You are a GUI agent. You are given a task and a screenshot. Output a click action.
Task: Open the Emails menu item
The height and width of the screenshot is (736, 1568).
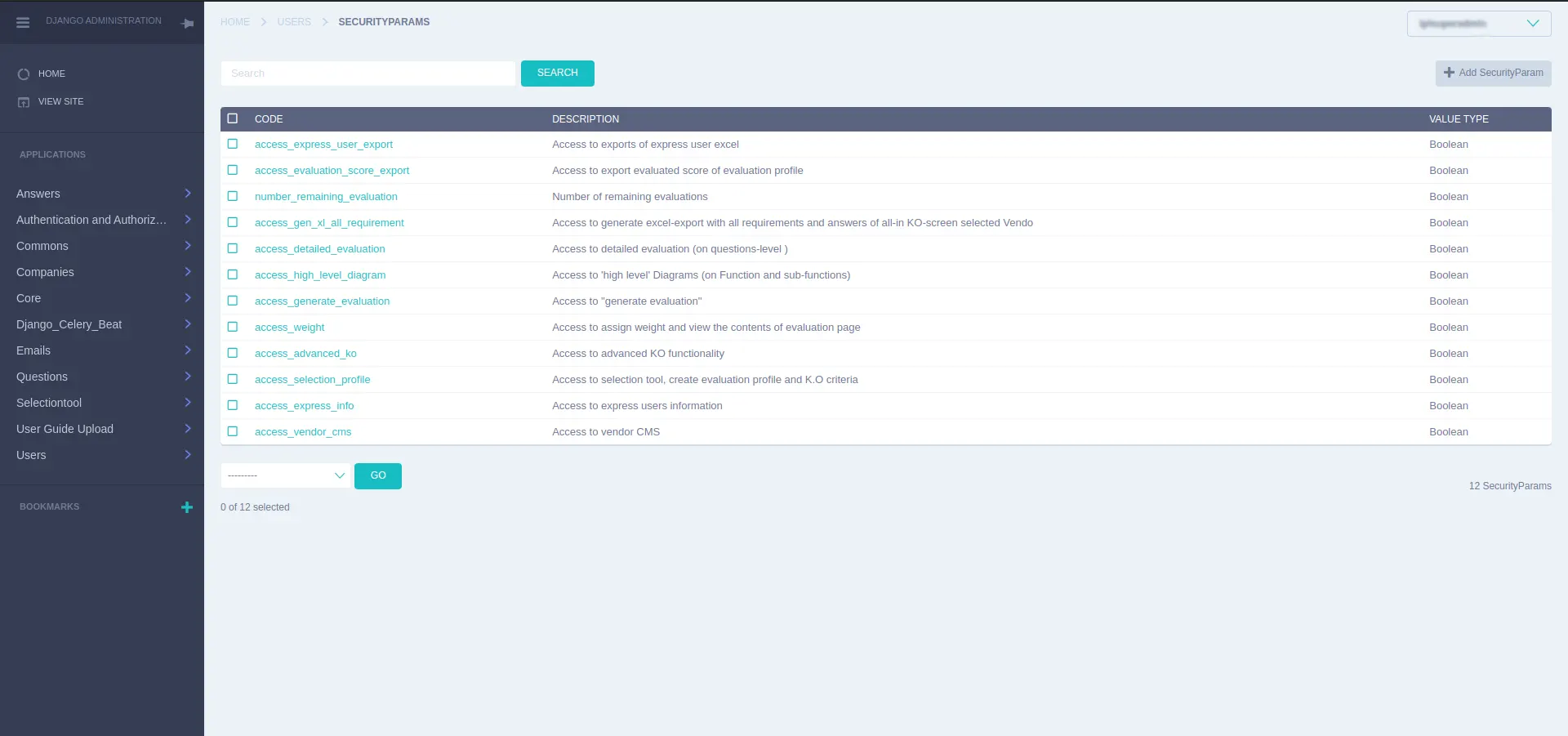click(x=33, y=350)
